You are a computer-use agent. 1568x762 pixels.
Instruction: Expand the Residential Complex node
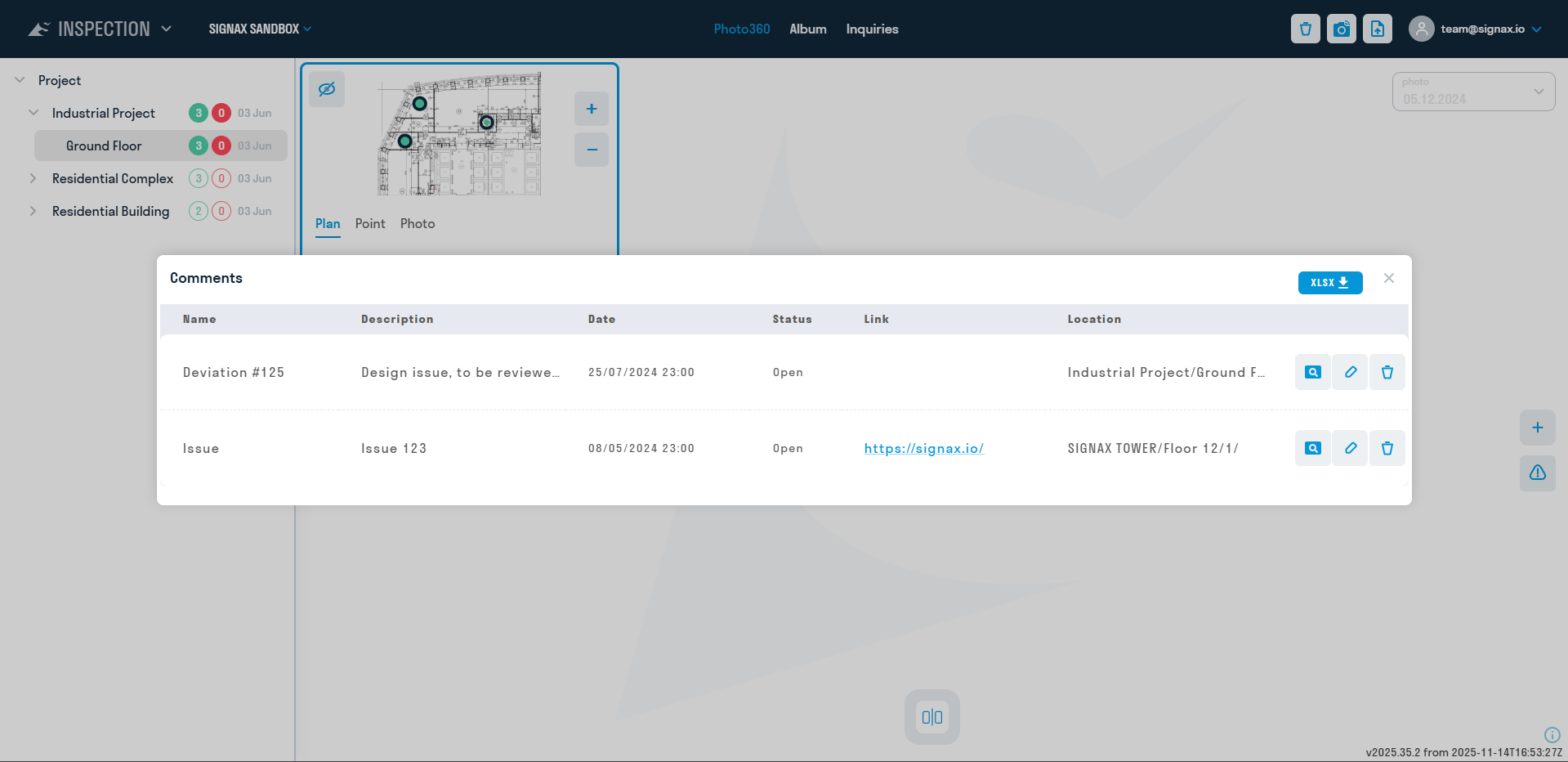[x=34, y=178]
